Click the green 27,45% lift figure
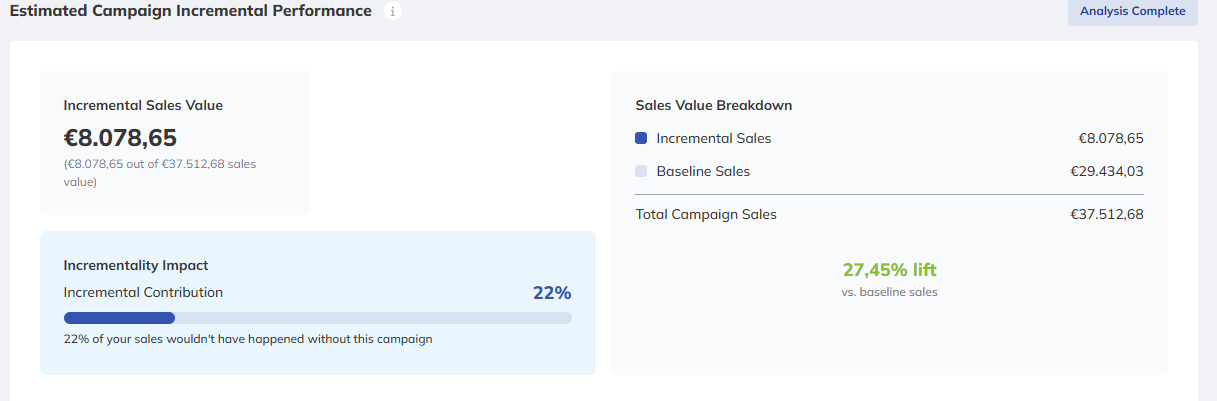Viewport: 1217px width, 401px height. 889,270
